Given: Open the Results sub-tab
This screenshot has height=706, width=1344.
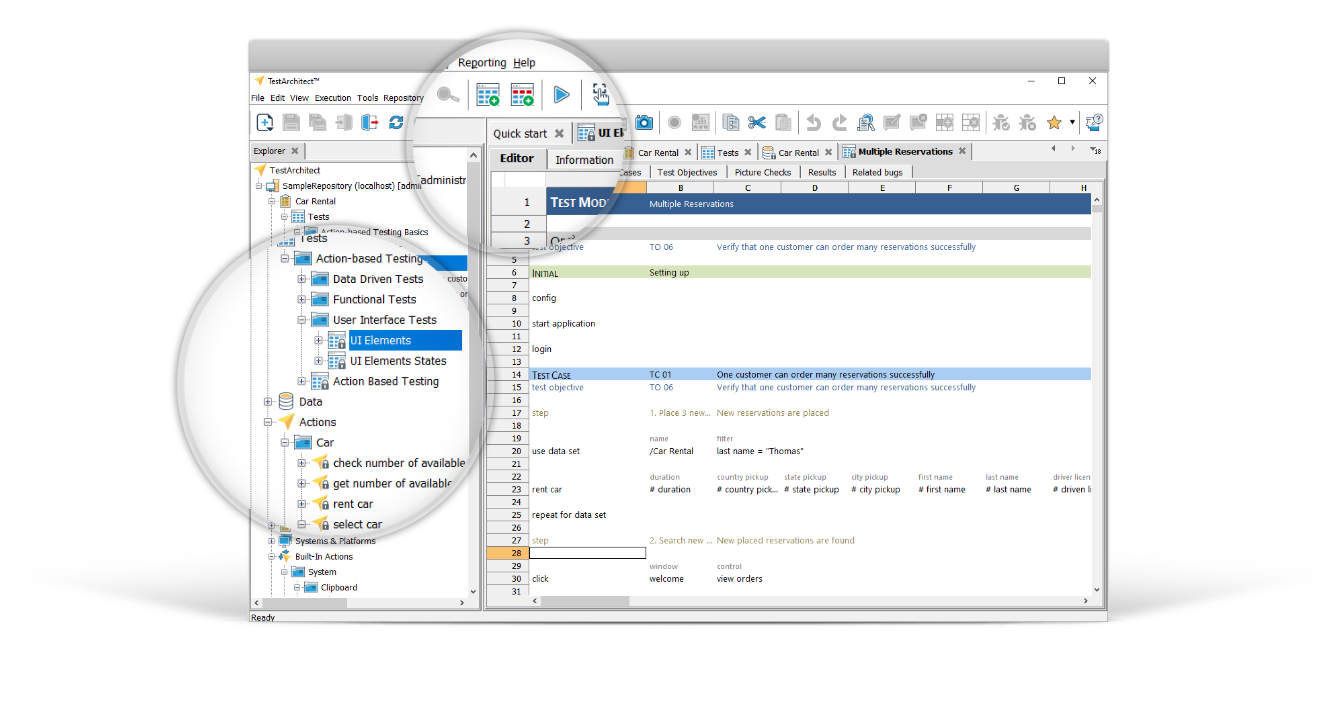Looking at the screenshot, I should 822,172.
